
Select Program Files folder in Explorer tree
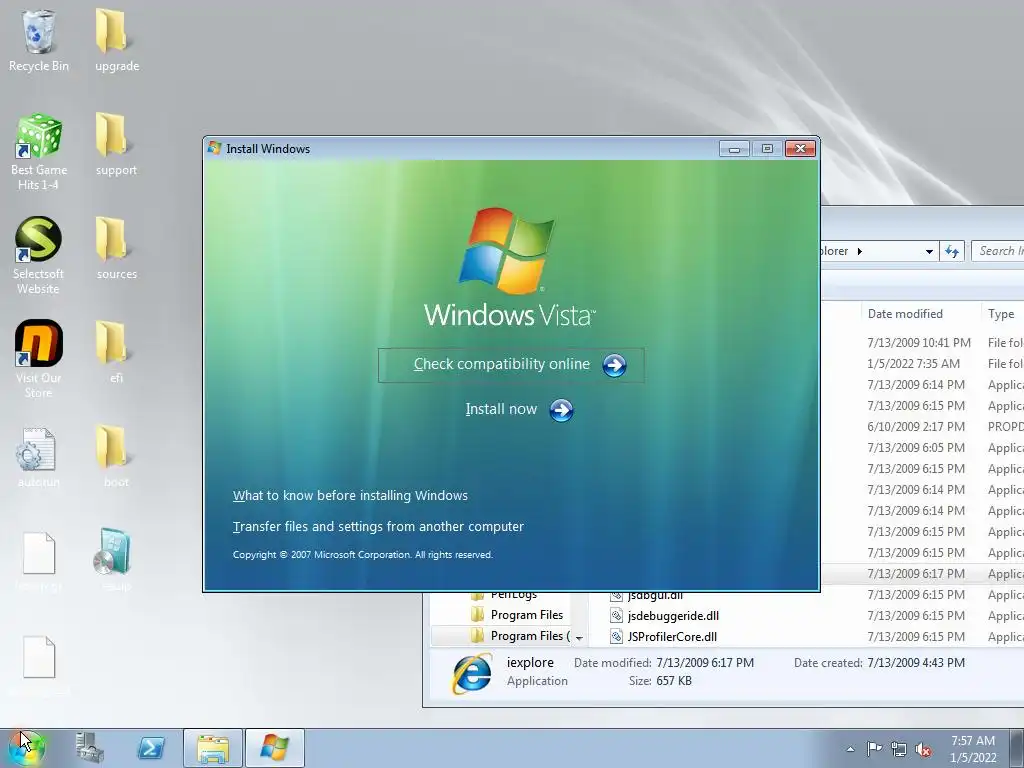point(526,615)
